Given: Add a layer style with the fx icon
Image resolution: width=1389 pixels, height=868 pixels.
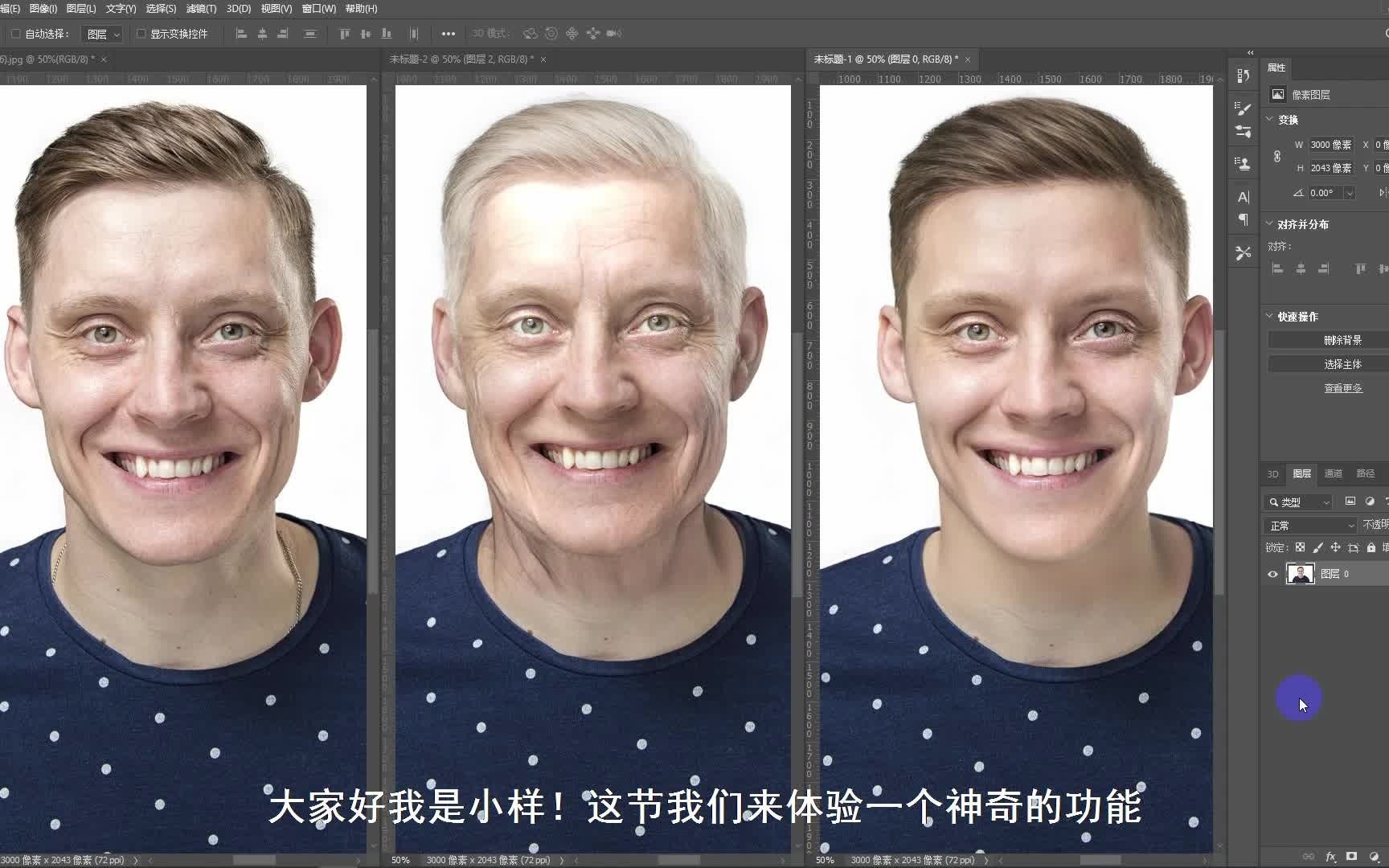Looking at the screenshot, I should 1330,857.
